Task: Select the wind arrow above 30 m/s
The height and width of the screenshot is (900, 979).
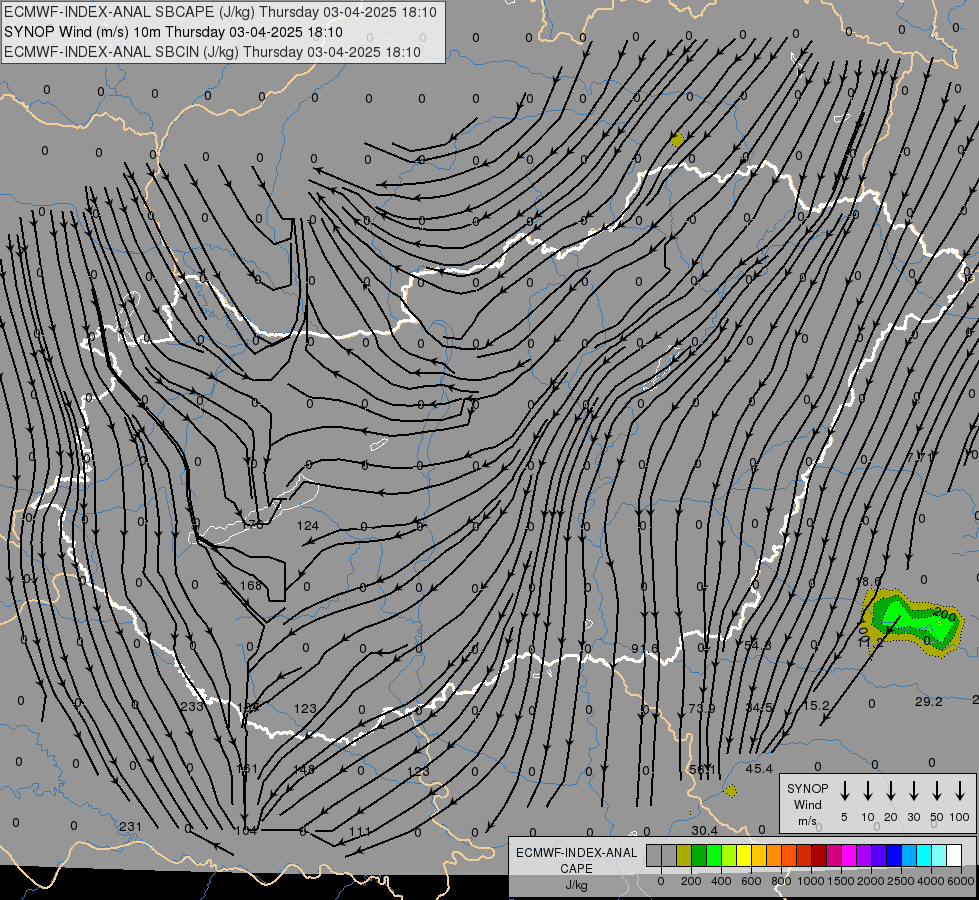Action: coord(913,791)
